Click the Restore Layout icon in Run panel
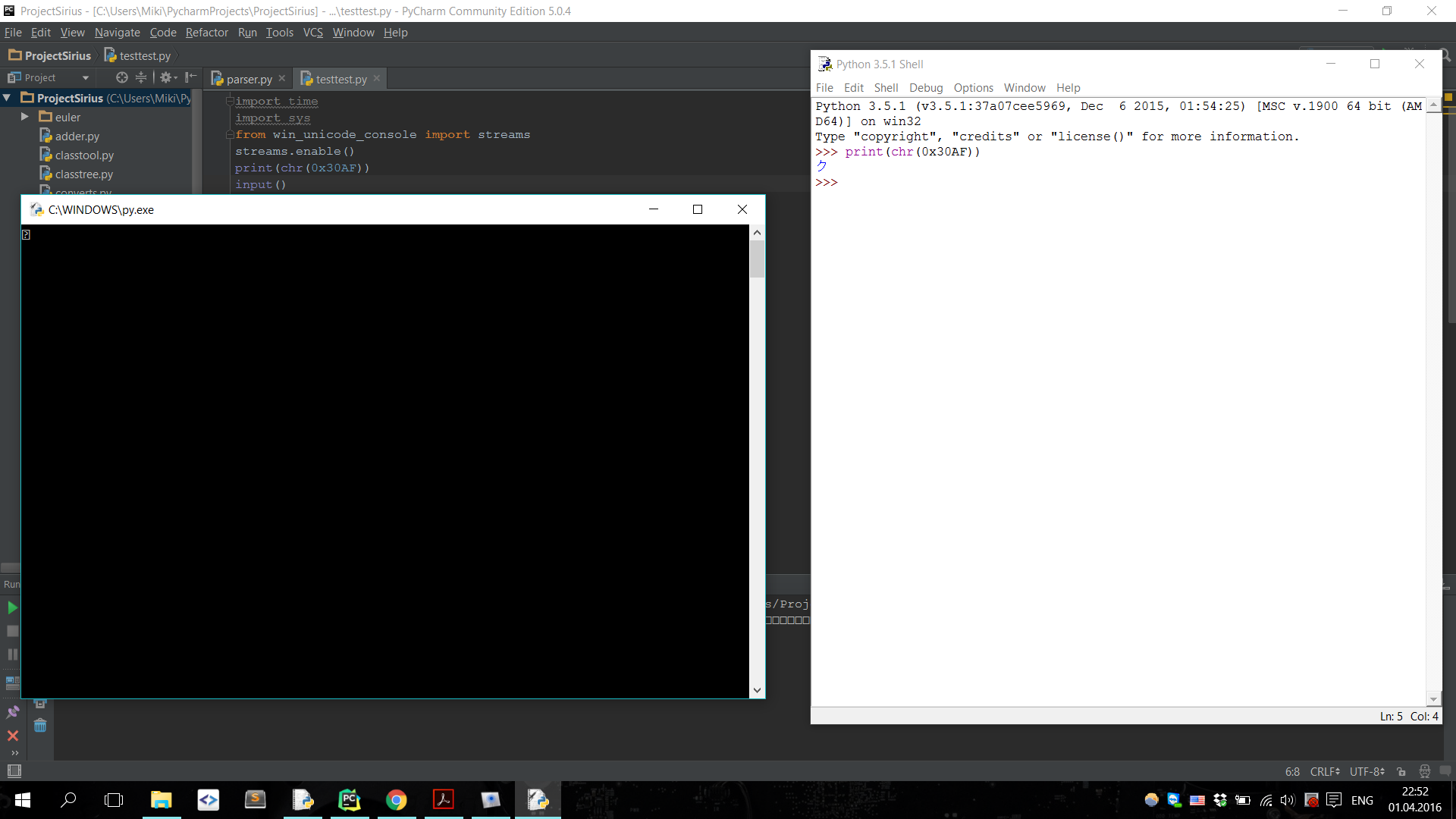This screenshot has height=819, width=1456. tap(12, 682)
